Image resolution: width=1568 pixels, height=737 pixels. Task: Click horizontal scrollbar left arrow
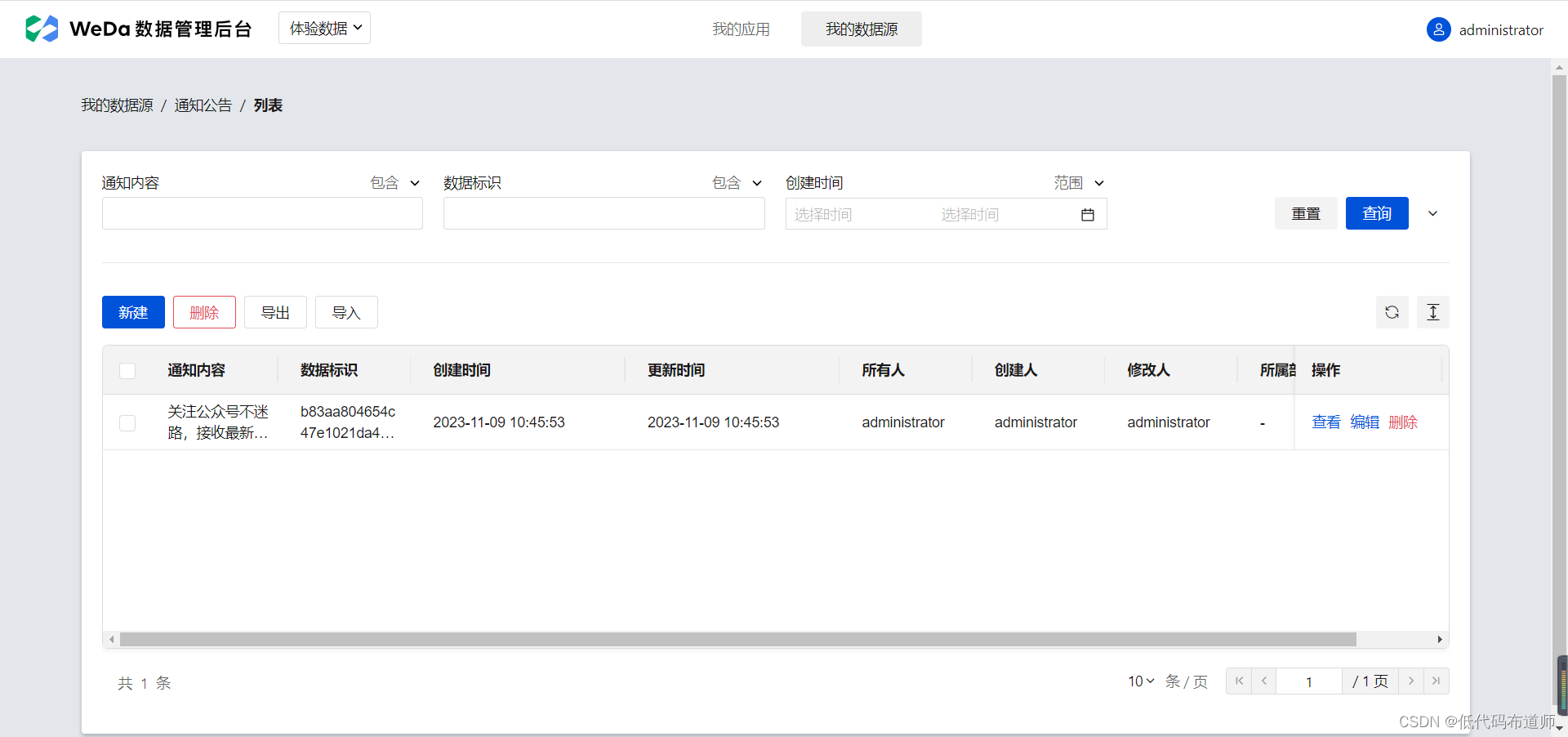[112, 639]
